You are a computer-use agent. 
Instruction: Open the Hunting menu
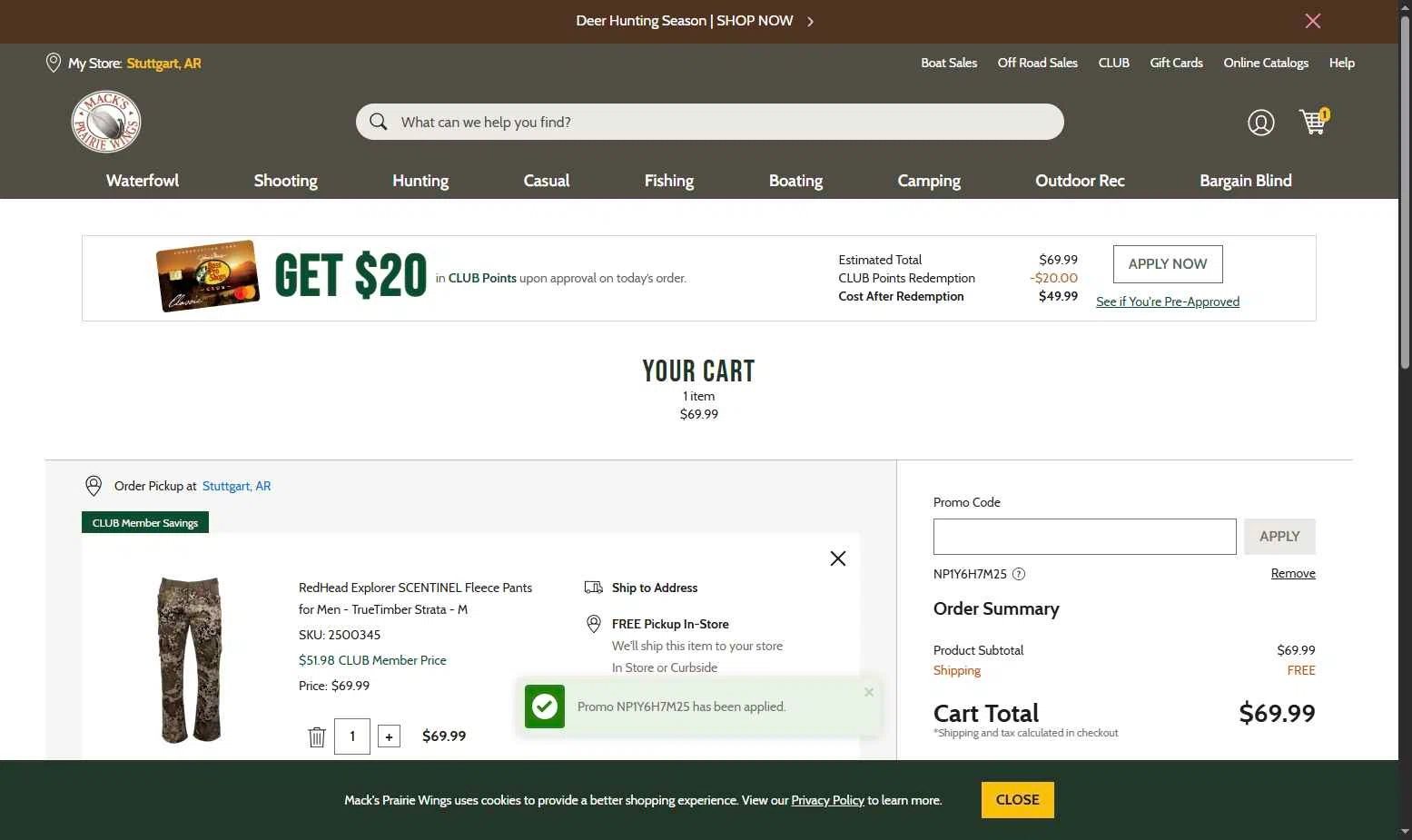tap(420, 181)
